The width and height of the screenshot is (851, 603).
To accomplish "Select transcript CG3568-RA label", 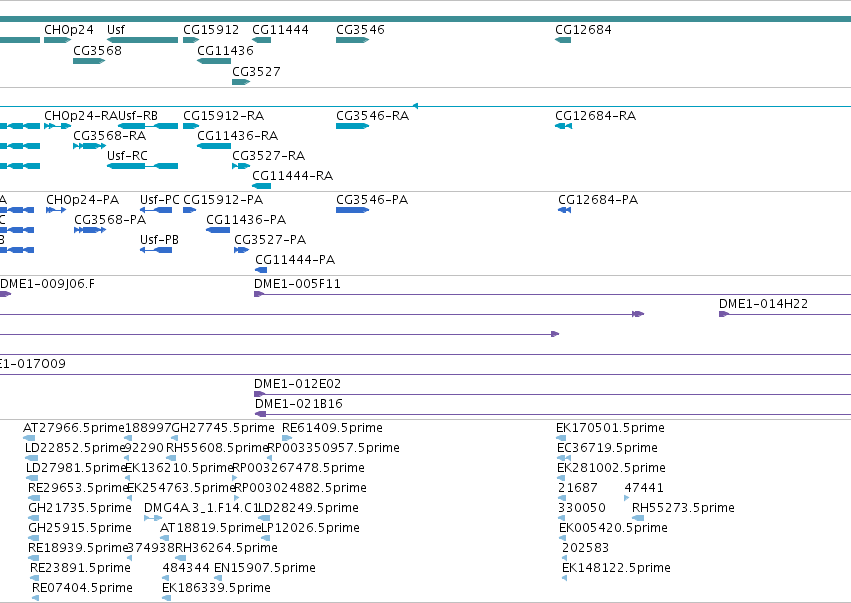I will pyautogui.click(x=110, y=136).
